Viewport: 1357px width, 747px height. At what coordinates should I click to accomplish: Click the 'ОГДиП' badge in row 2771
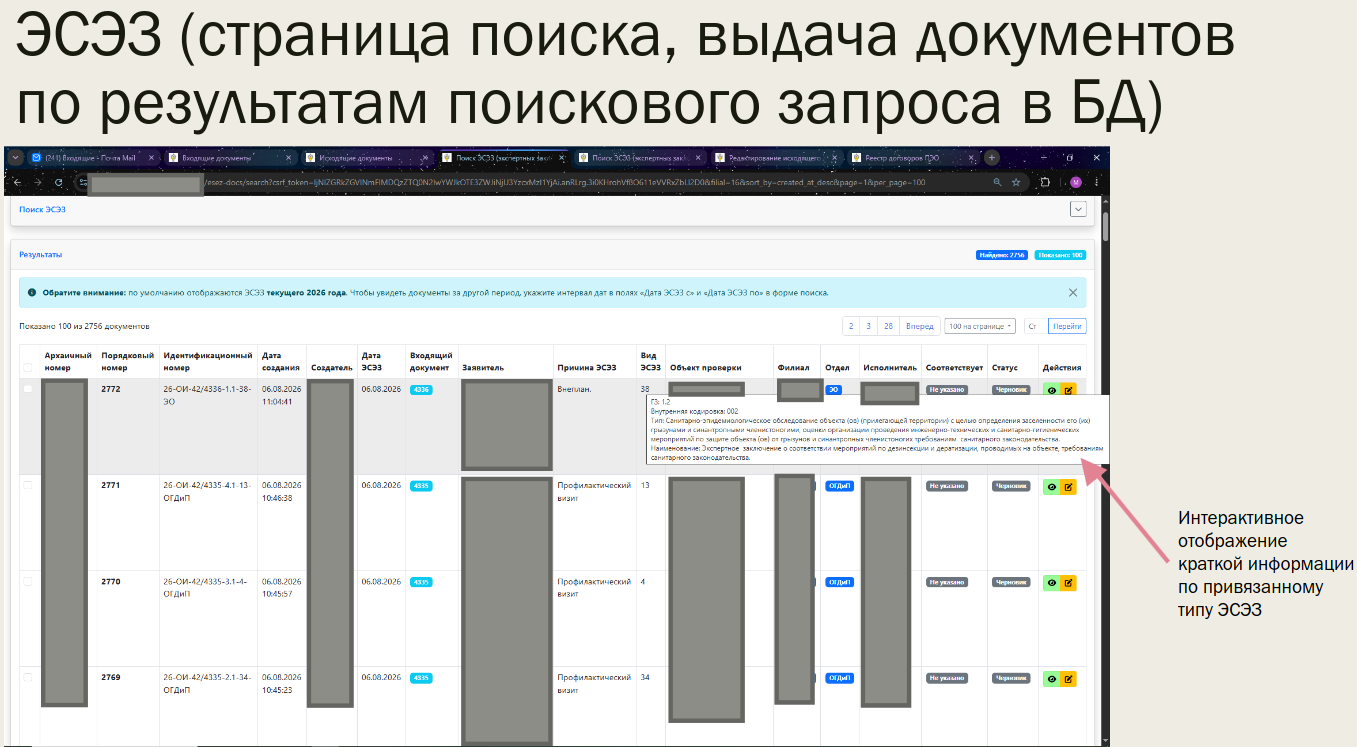click(839, 486)
